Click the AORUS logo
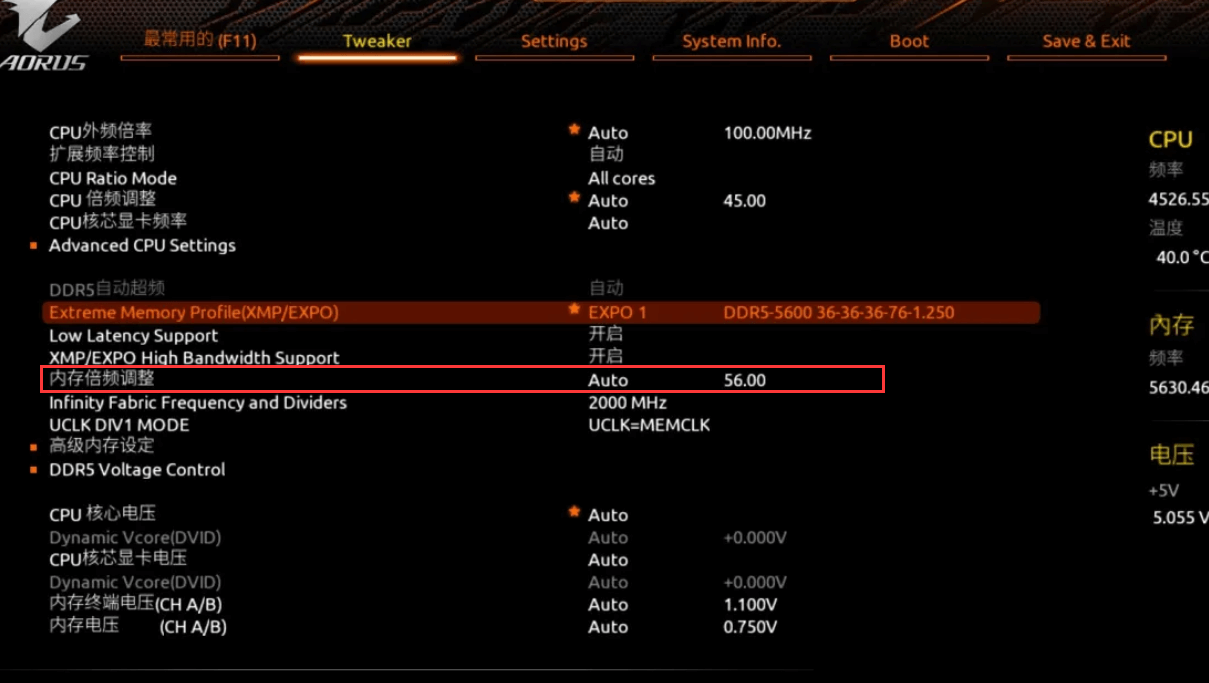The height and width of the screenshot is (683, 1209). [x=45, y=42]
